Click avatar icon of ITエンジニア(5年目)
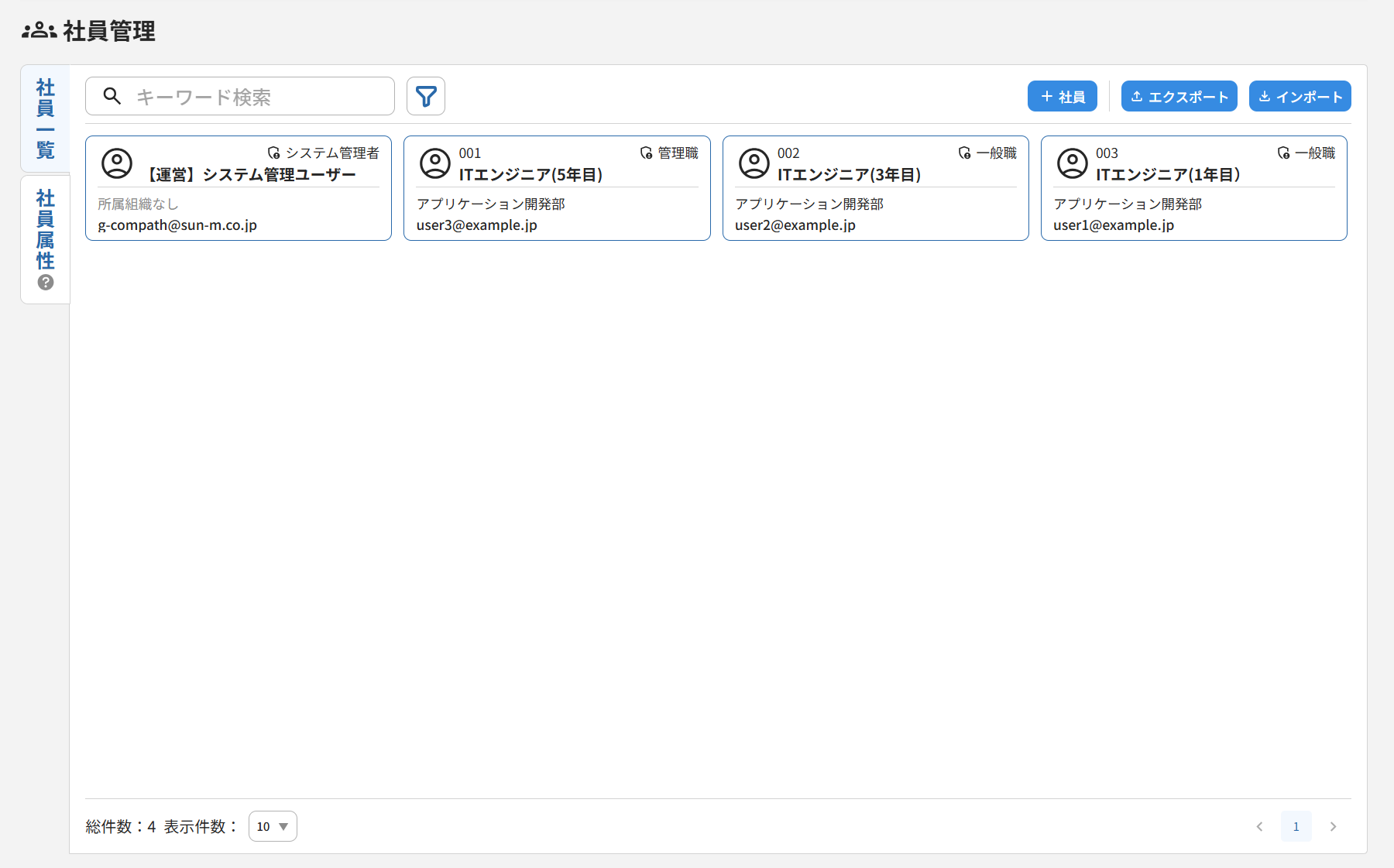 click(x=435, y=163)
